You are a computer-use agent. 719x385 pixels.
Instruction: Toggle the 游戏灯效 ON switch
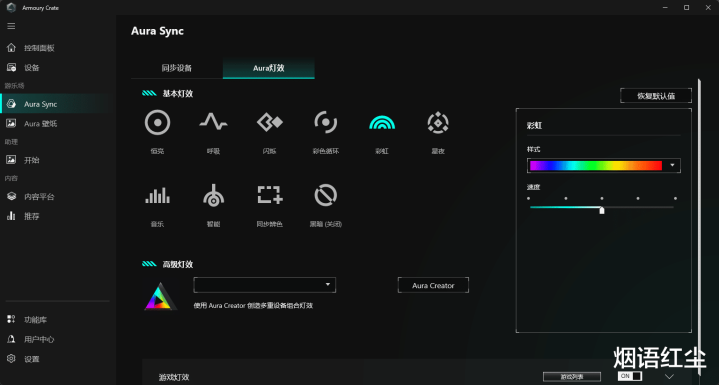[x=630, y=376]
